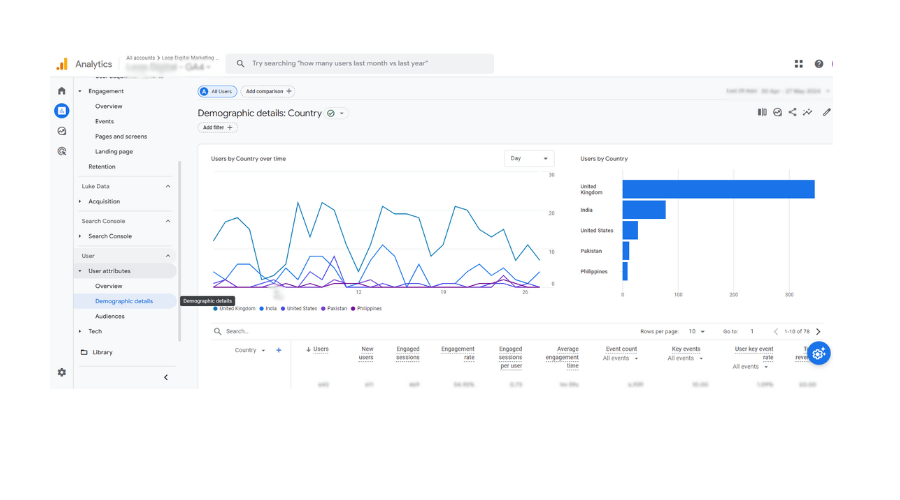The height and width of the screenshot is (500, 900).
Task: Open Retention report
Action: (102, 166)
